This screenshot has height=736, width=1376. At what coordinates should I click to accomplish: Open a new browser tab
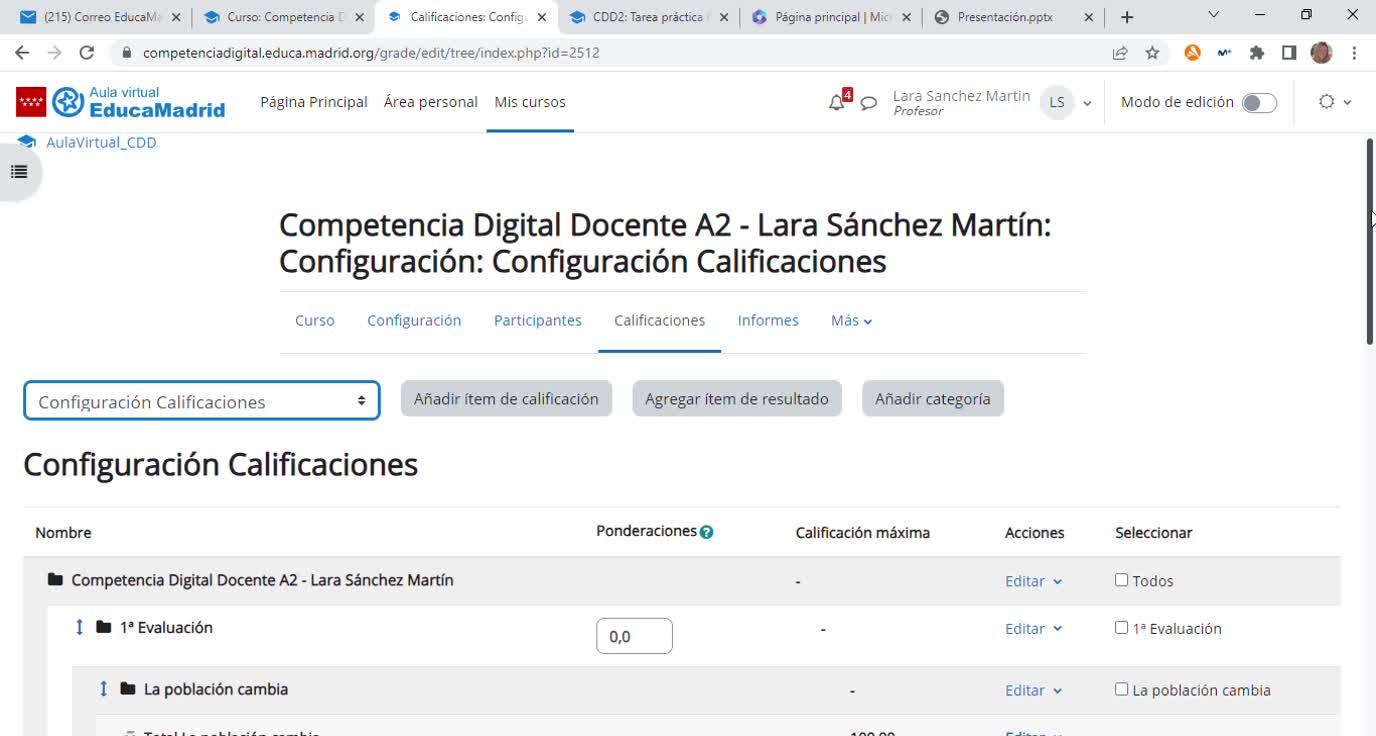tap(1127, 17)
